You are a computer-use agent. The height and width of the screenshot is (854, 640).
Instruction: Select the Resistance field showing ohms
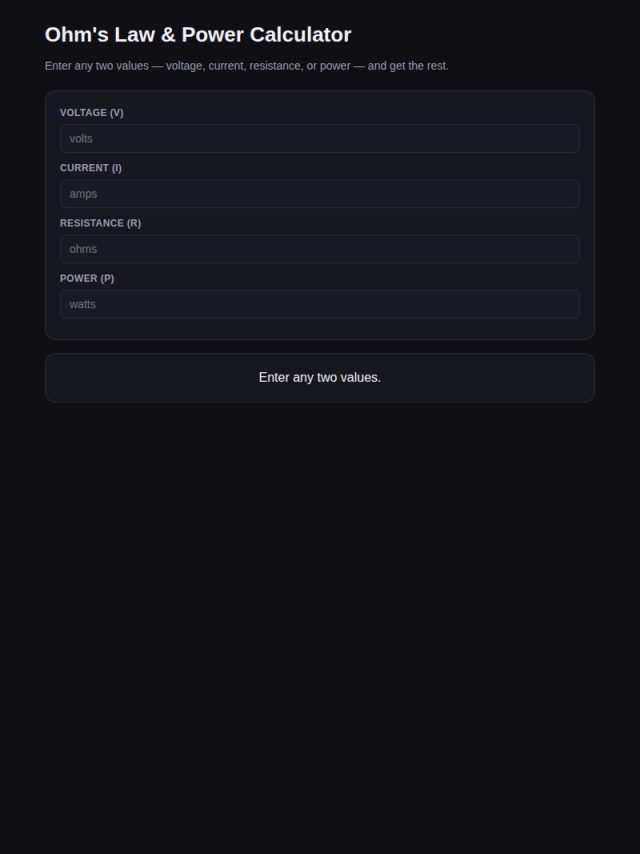320,249
